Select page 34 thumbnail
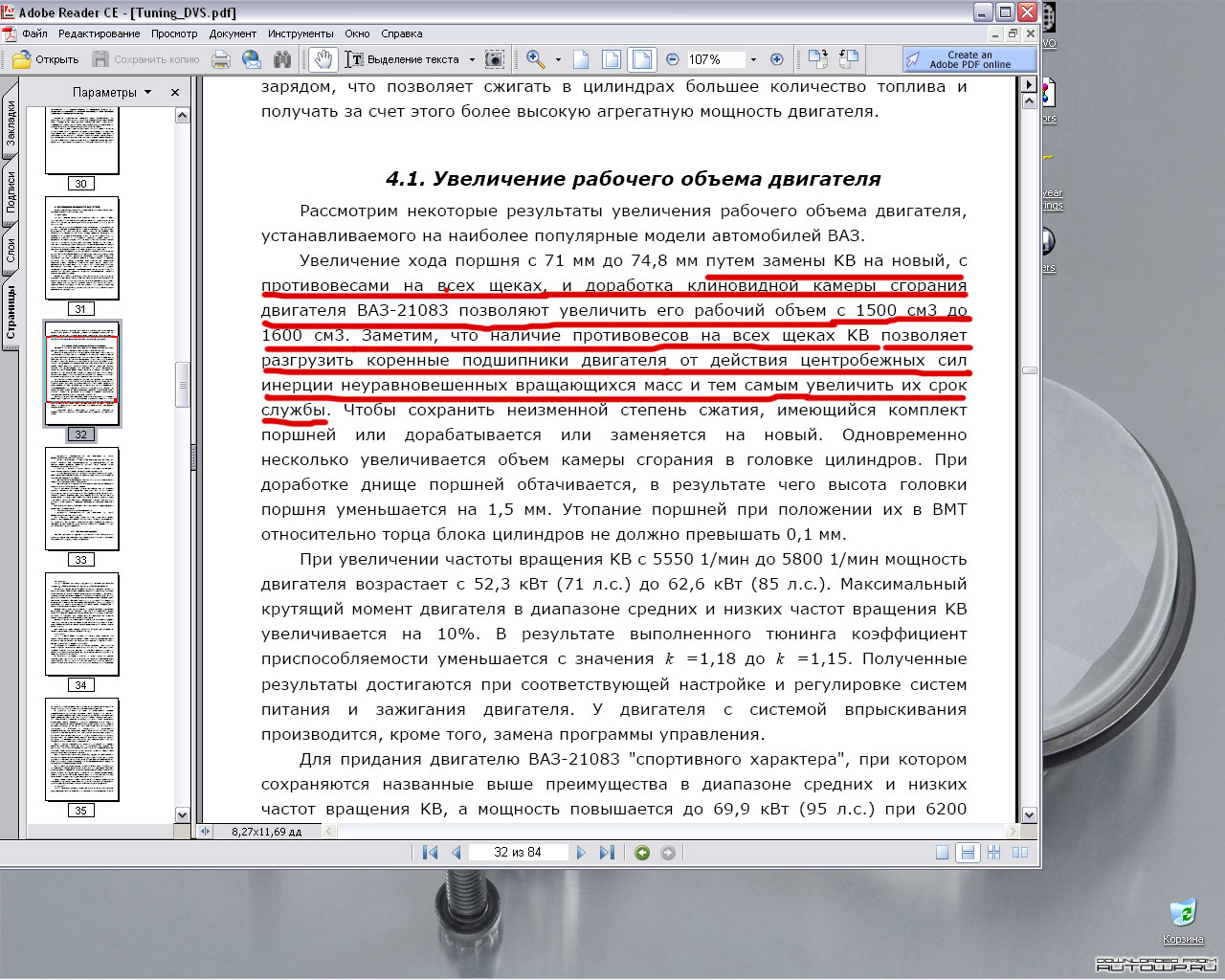 81,624
